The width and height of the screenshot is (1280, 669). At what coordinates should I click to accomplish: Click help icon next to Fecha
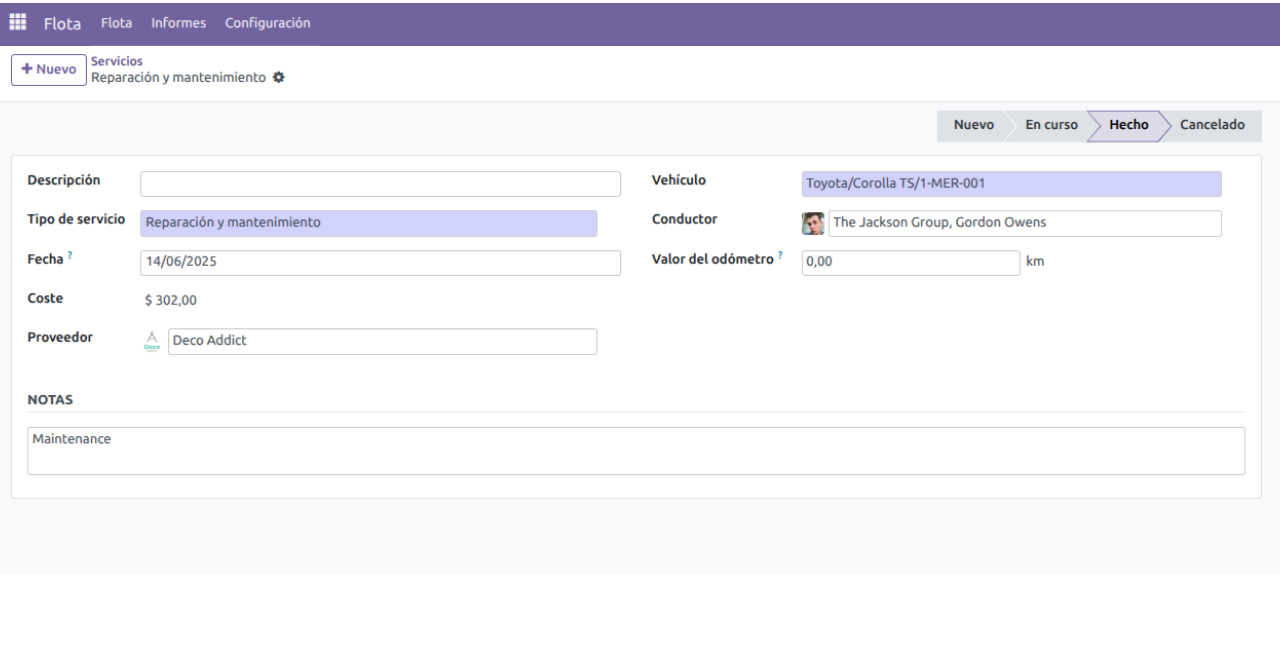point(70,257)
